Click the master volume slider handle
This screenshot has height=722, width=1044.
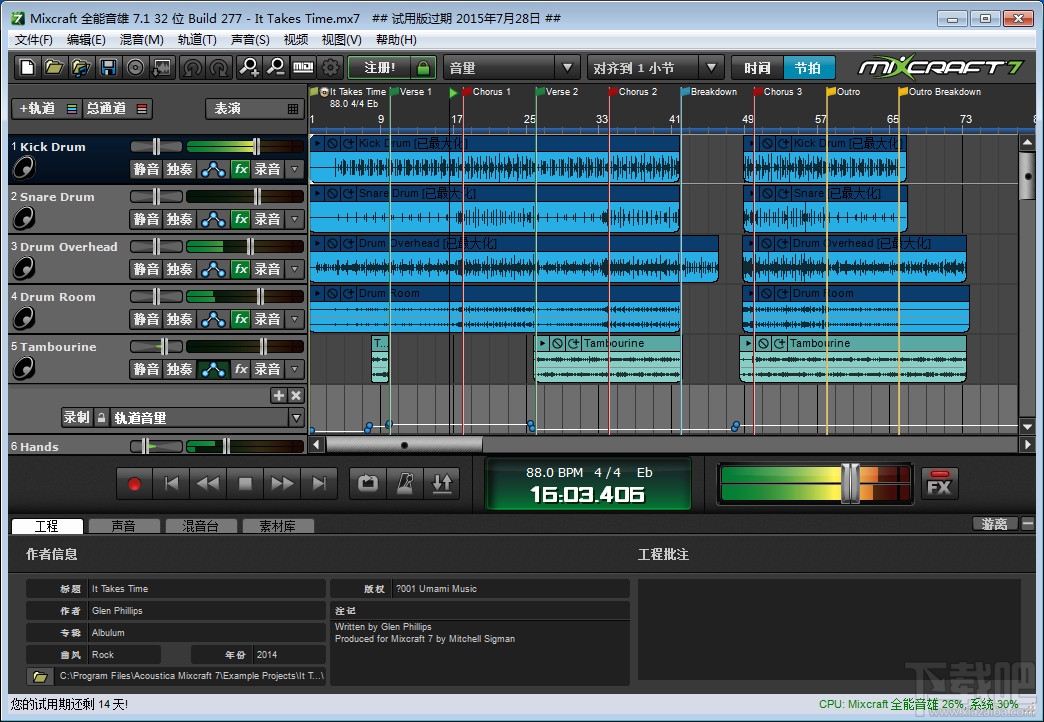pyautogui.click(x=850, y=483)
